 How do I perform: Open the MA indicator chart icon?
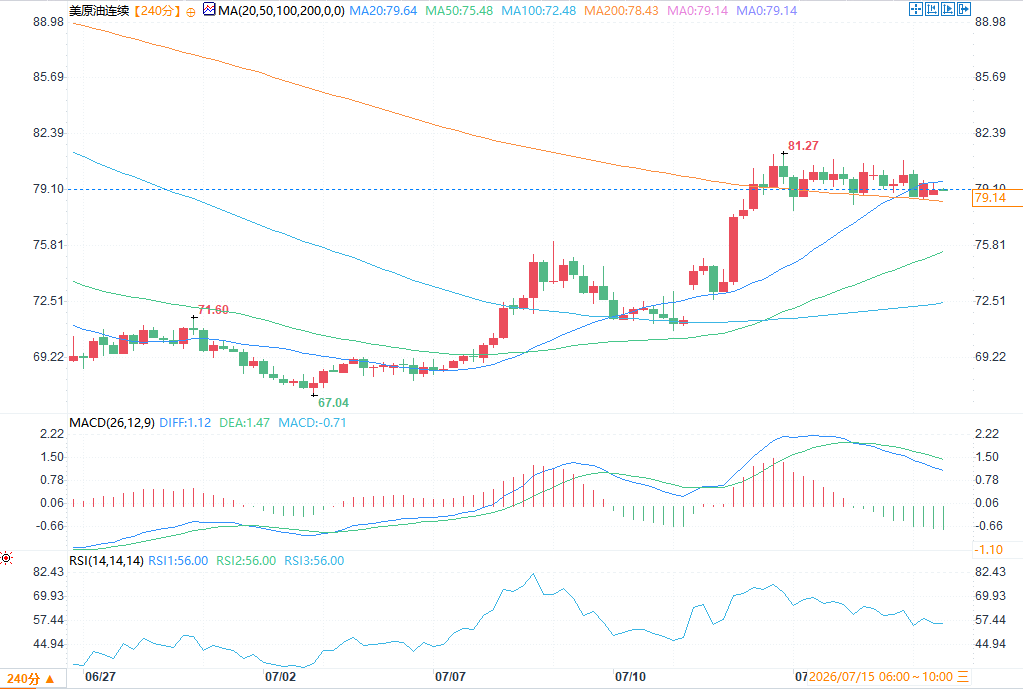coord(209,10)
